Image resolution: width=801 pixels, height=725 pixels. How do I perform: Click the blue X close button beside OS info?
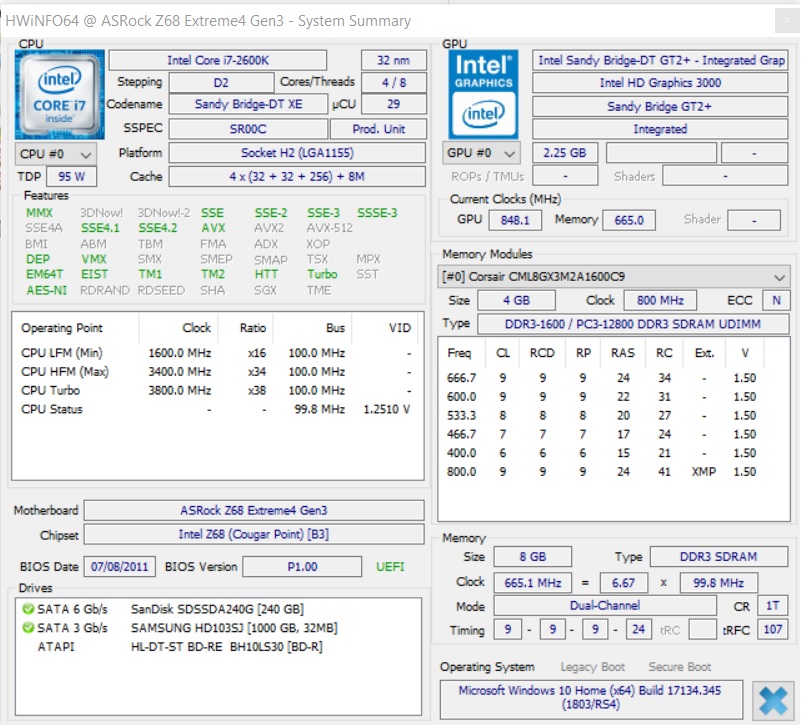(773, 700)
